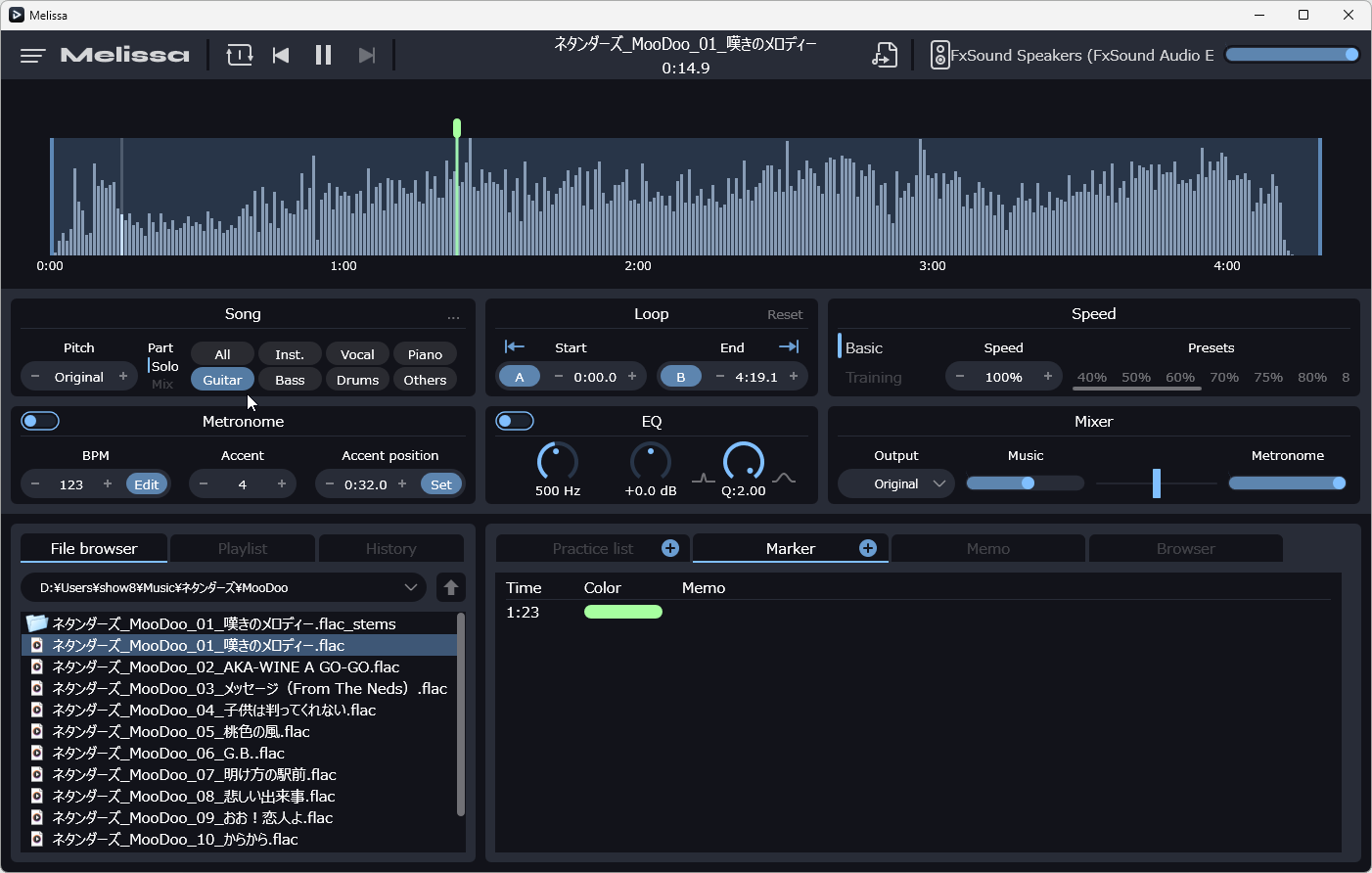
Task: Expand the folder path dropdown
Action: [410, 587]
